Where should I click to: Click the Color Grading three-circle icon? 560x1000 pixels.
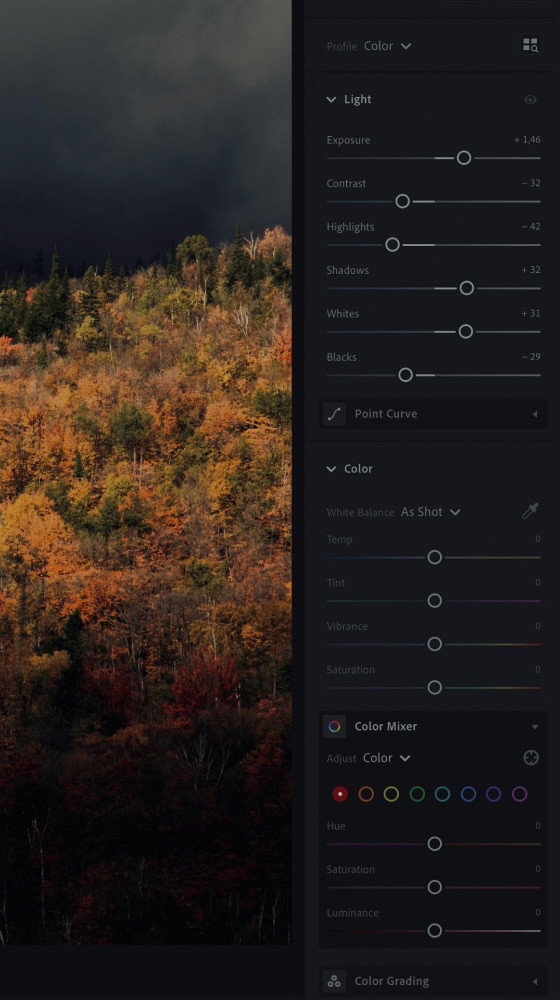click(334, 981)
